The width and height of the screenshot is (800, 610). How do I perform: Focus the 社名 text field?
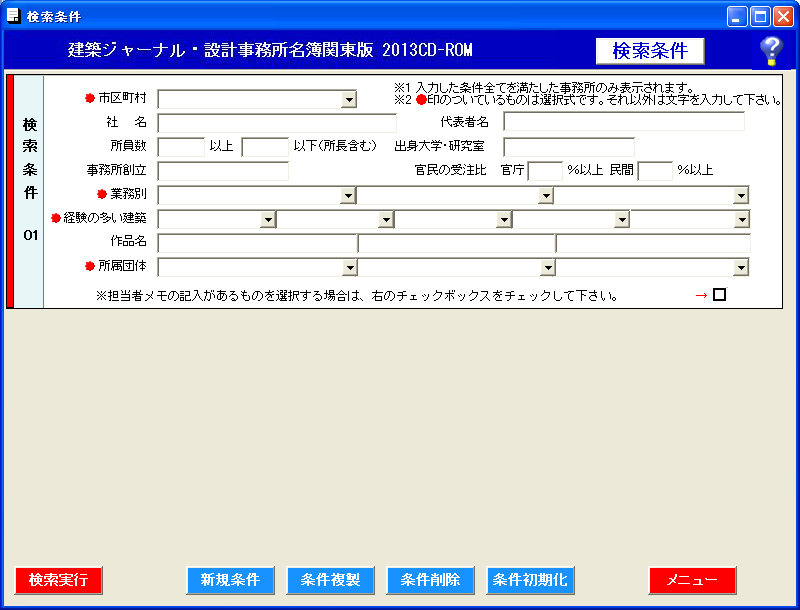point(277,123)
